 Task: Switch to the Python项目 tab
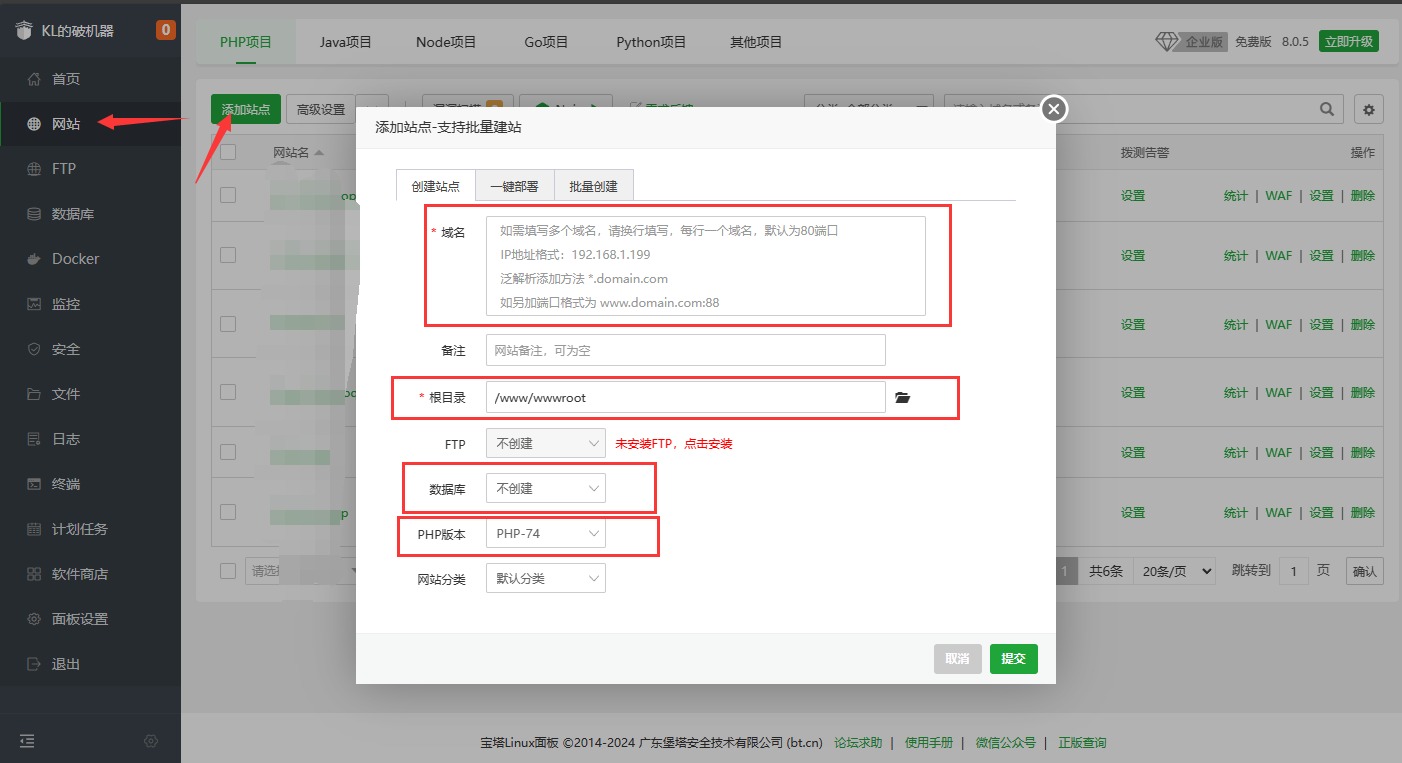tap(650, 41)
